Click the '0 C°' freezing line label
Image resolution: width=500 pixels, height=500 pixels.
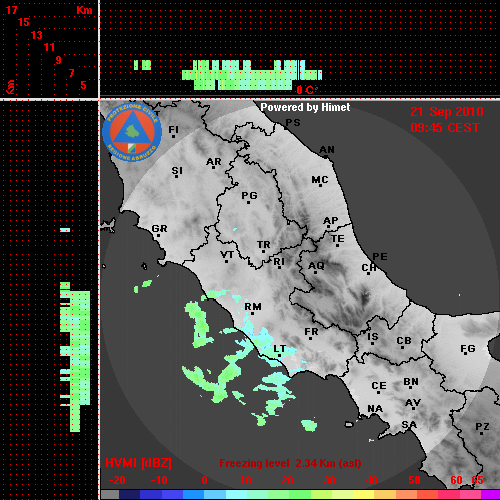coord(307,90)
